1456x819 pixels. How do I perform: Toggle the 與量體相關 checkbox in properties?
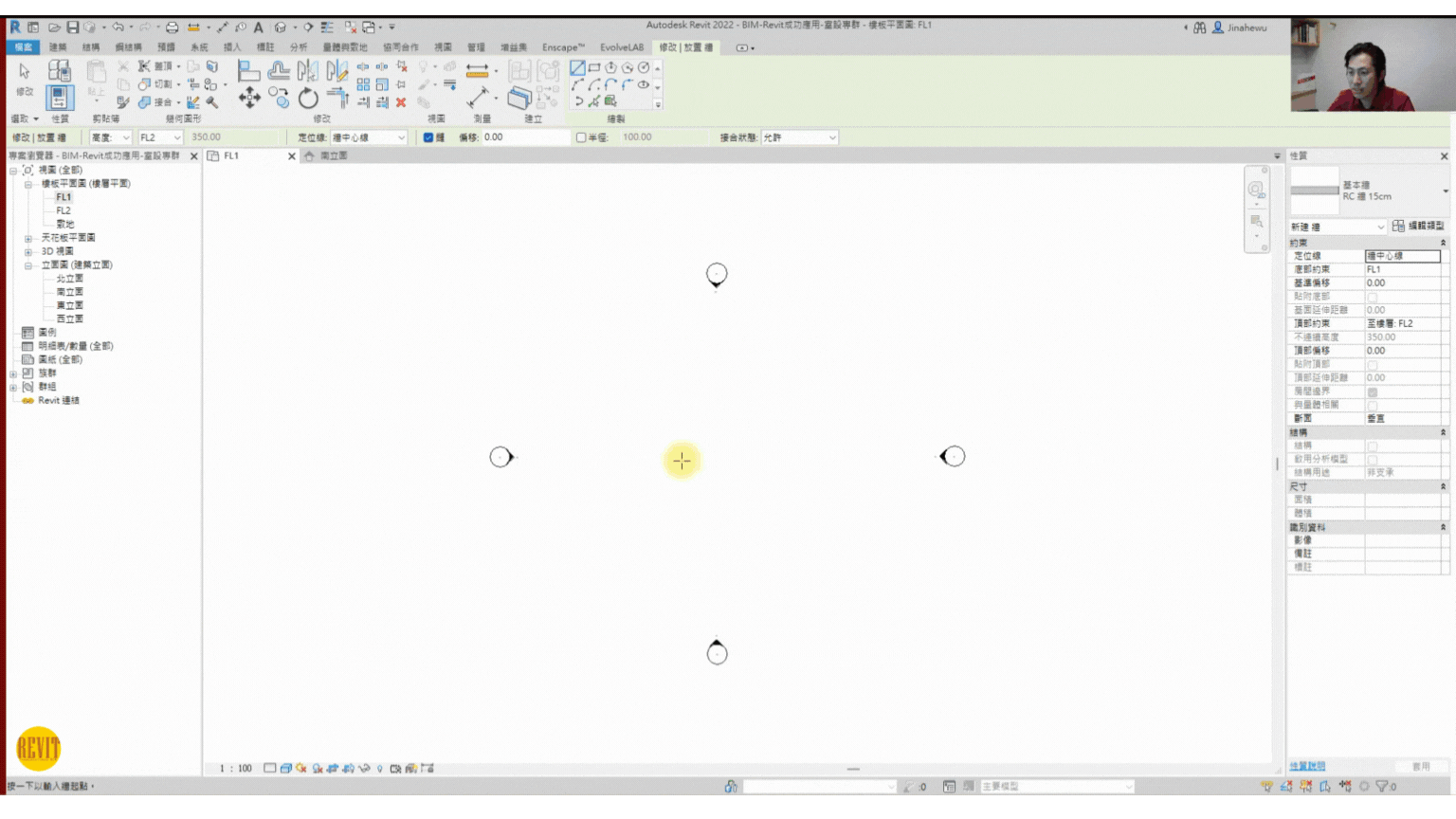click(1372, 406)
